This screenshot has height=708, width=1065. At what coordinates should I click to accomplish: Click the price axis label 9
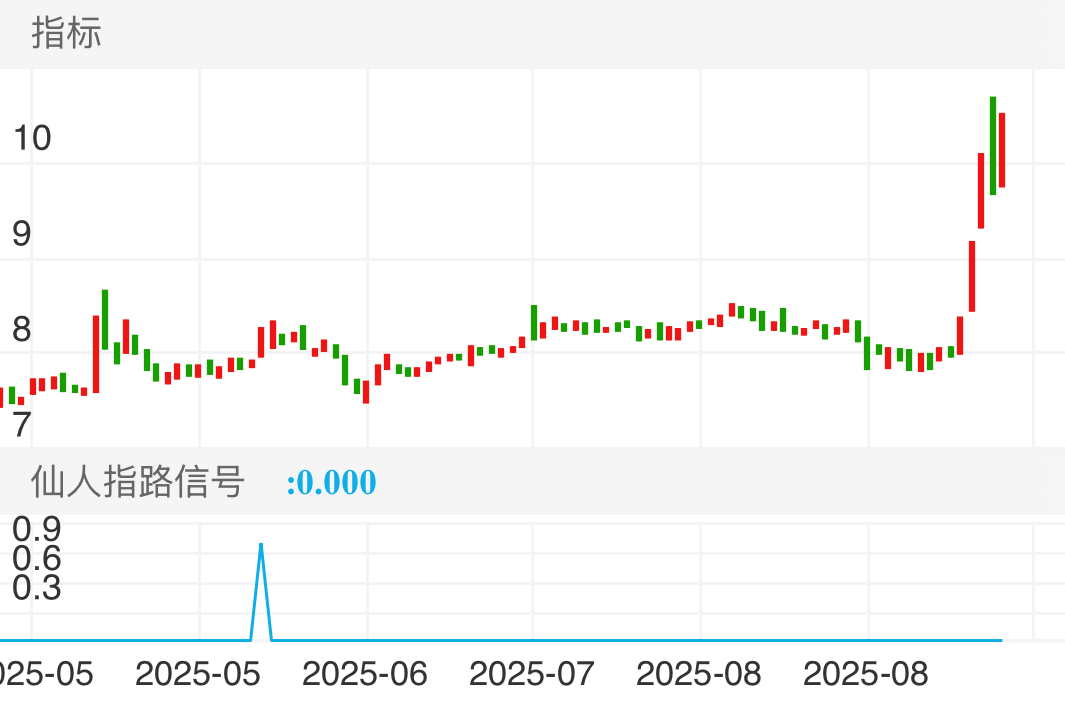tap(22, 234)
